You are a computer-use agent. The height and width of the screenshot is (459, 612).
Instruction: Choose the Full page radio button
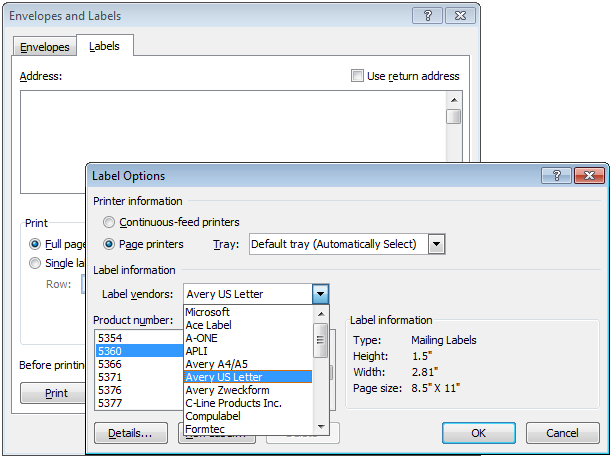[x=35, y=244]
